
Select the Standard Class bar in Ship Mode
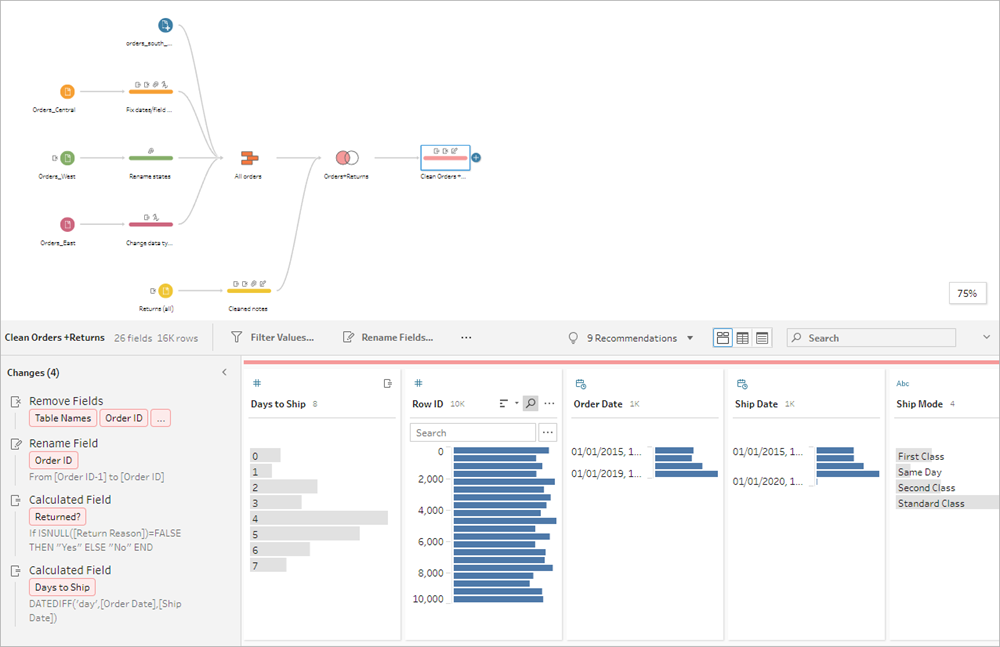pyautogui.click(x=946, y=503)
